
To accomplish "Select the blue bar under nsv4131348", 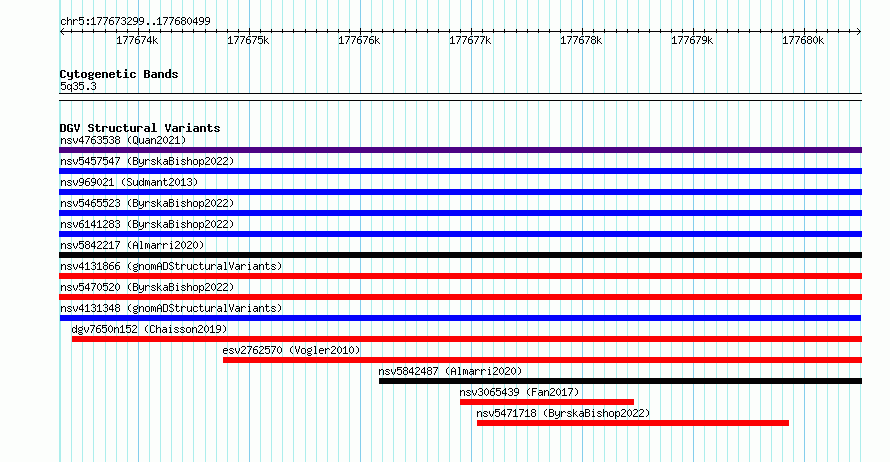I will (x=460, y=318).
